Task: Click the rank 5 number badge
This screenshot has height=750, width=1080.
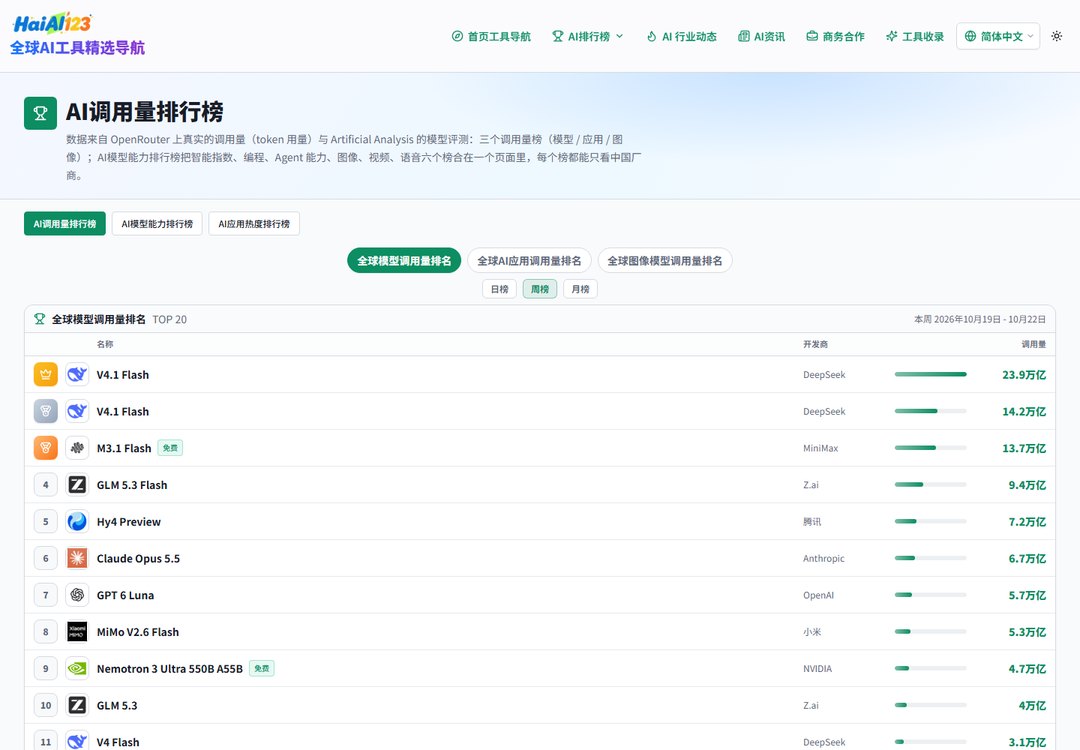Action: pyautogui.click(x=45, y=521)
